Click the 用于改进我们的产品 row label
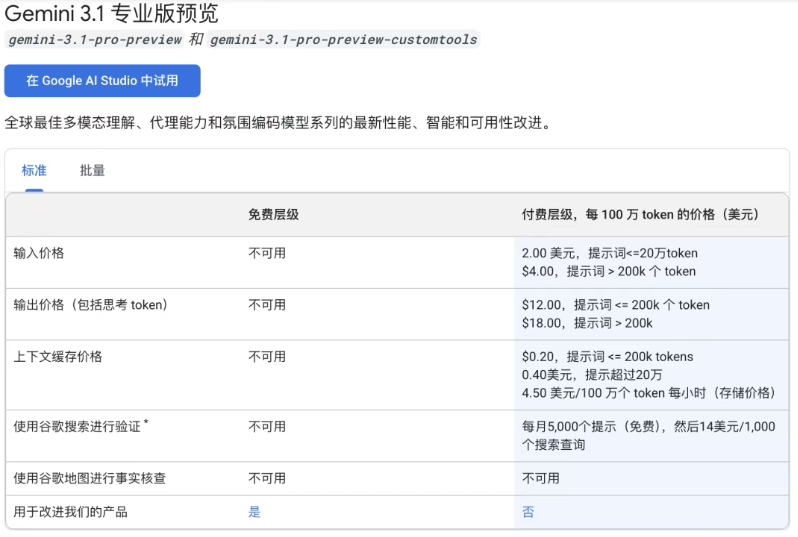The height and width of the screenshot is (537, 798). tap(70, 512)
